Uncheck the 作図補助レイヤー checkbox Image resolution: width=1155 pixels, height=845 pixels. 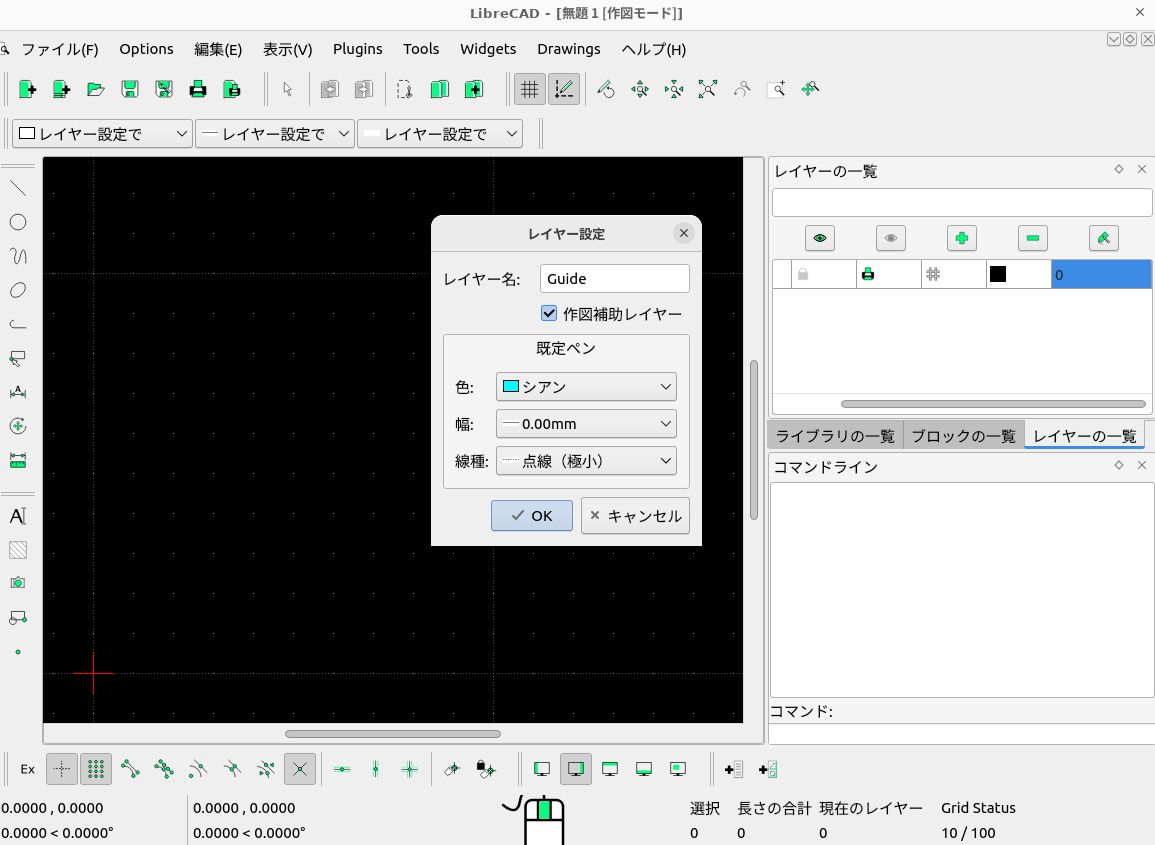coord(549,313)
